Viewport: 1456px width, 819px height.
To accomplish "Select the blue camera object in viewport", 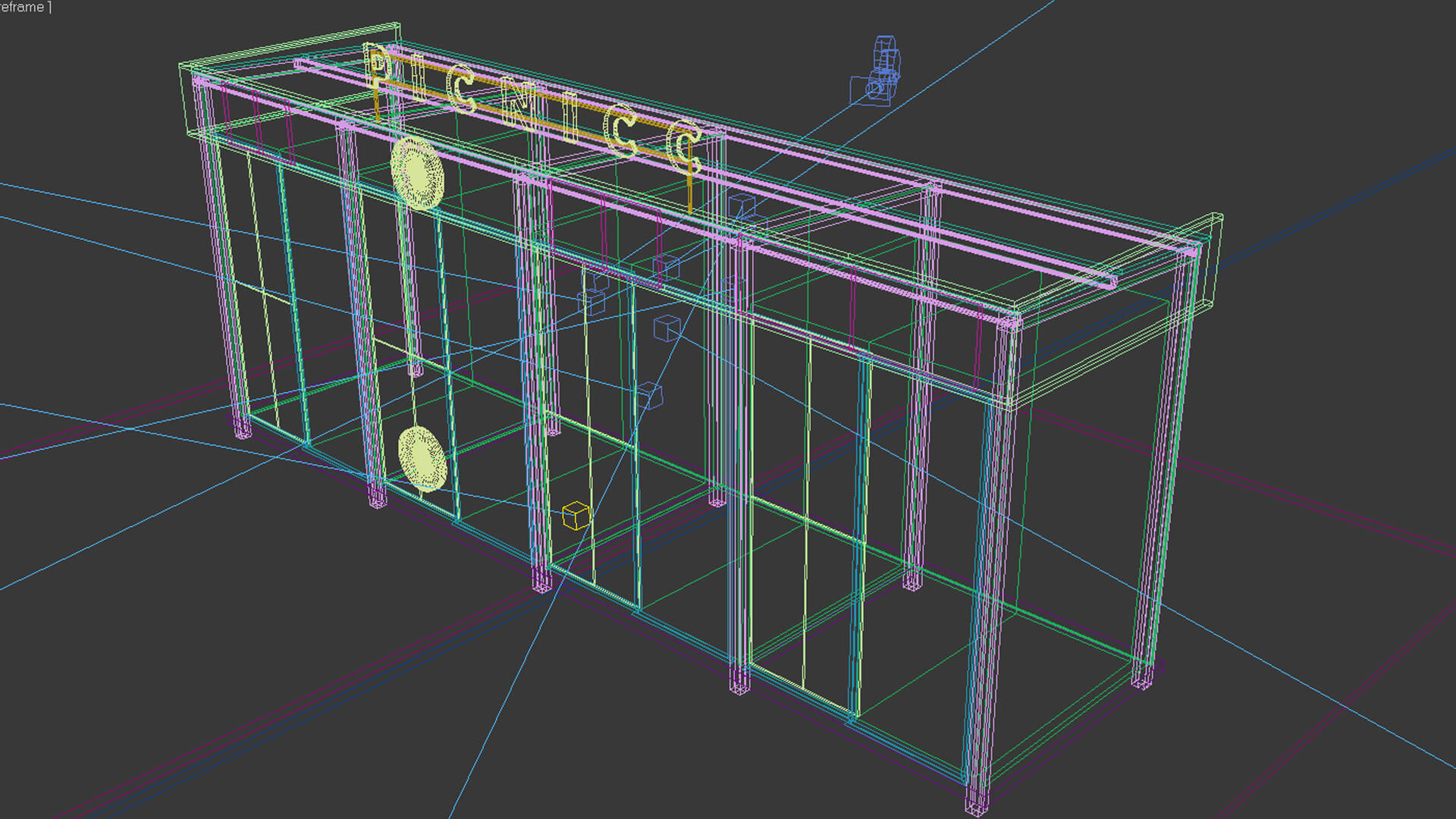I will tap(877, 72).
